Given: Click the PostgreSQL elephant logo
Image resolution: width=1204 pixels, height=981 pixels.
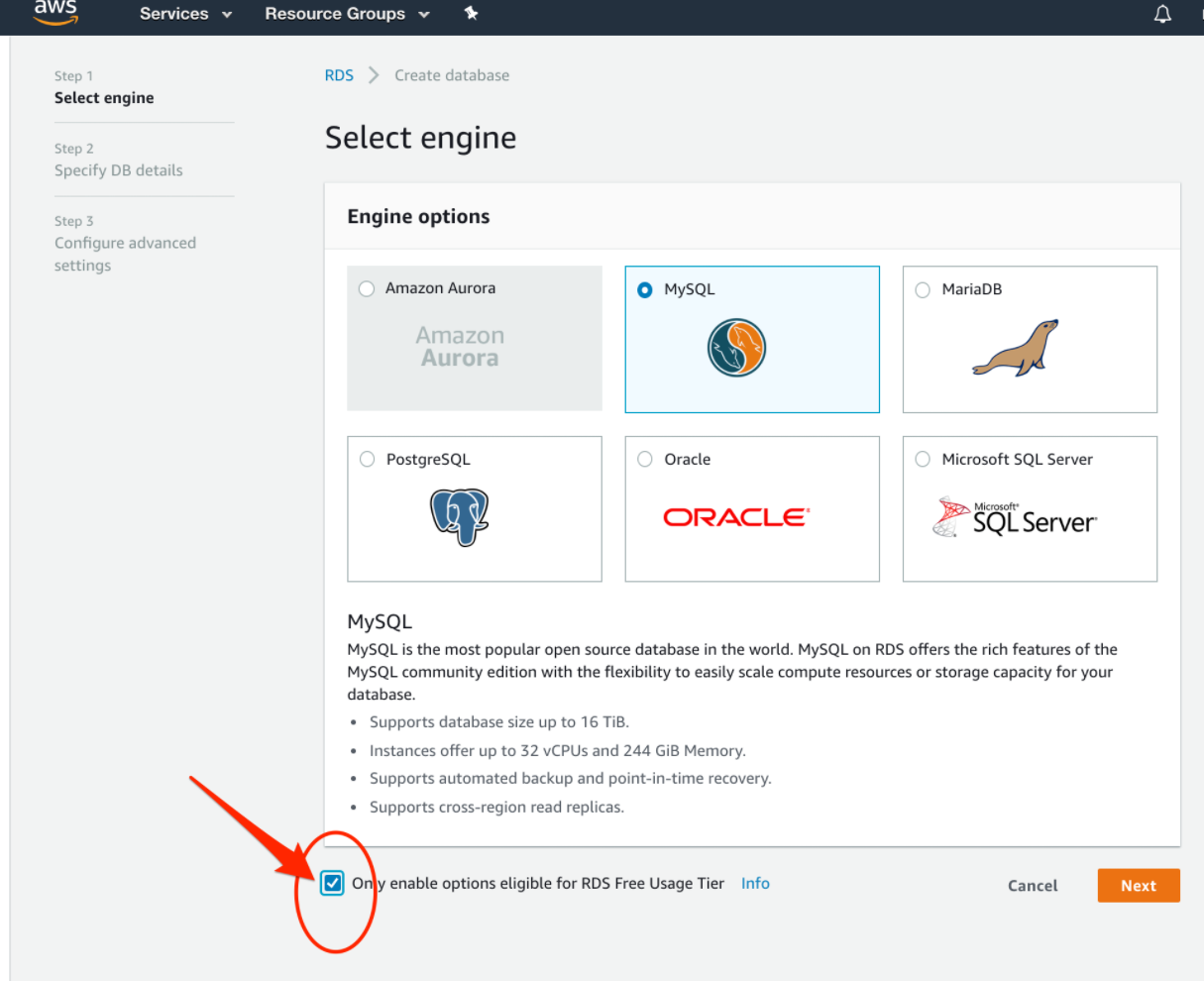Looking at the screenshot, I should 460,516.
